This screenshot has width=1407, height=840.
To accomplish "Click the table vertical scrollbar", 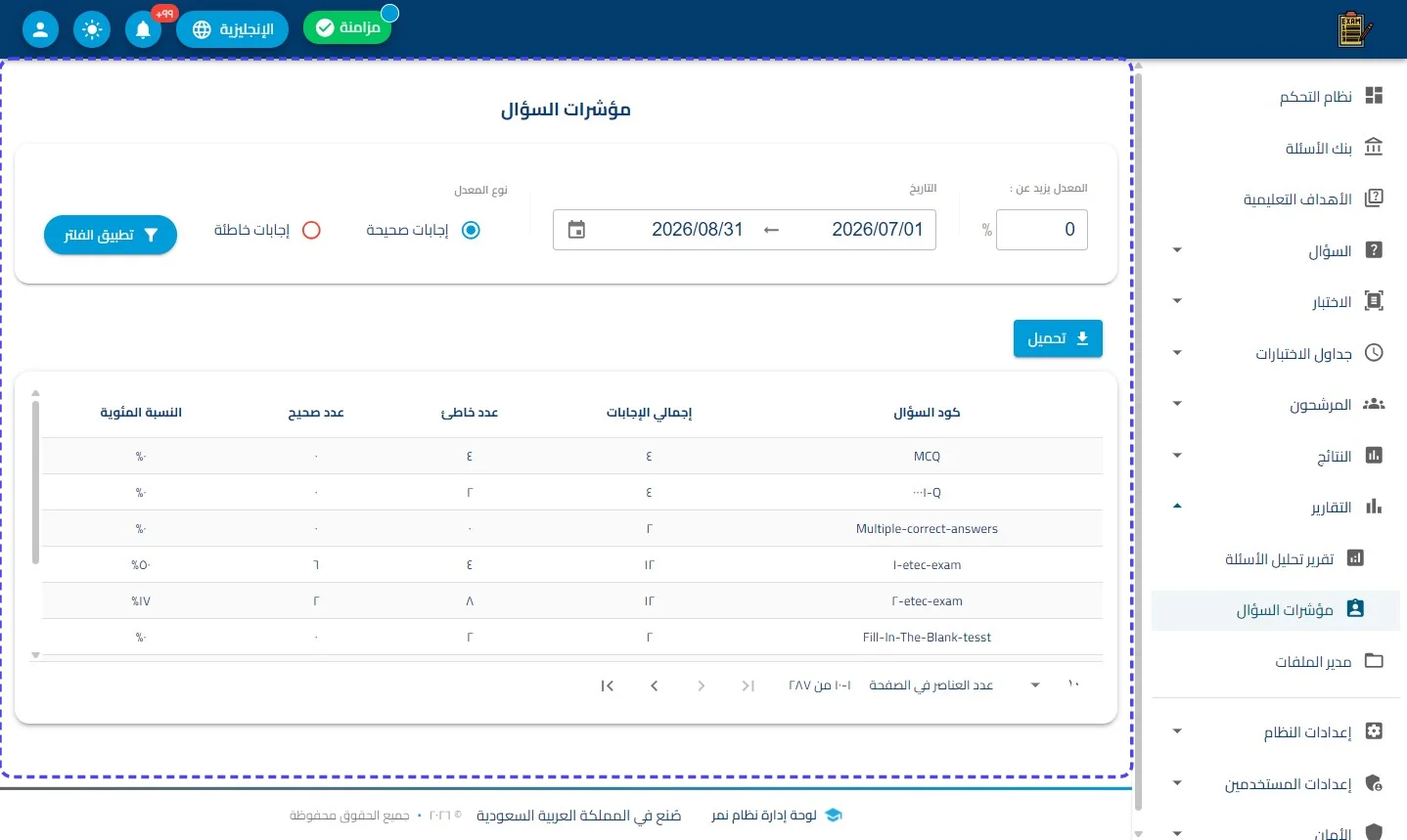I will pos(35,481).
